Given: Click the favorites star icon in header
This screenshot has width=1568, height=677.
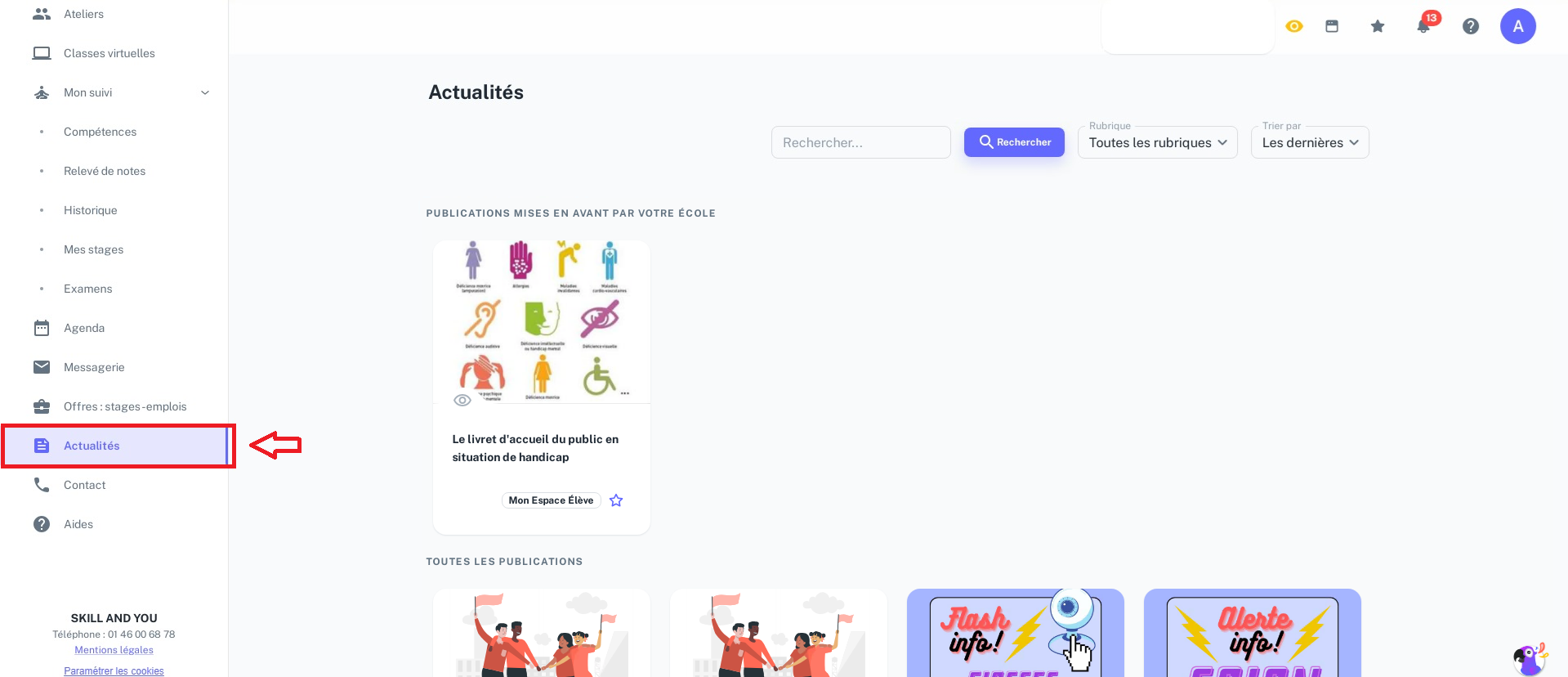Looking at the screenshot, I should click(x=1378, y=26).
